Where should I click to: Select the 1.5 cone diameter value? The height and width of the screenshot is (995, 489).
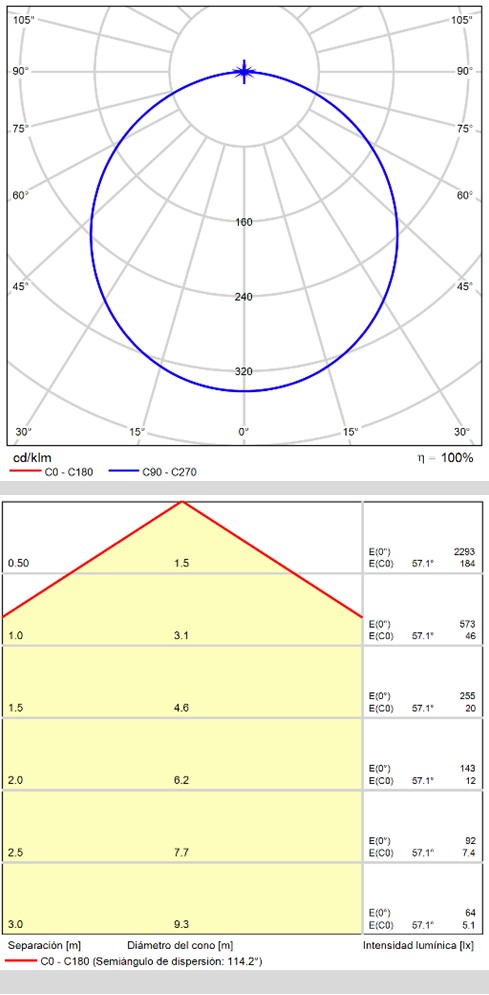tap(181, 563)
